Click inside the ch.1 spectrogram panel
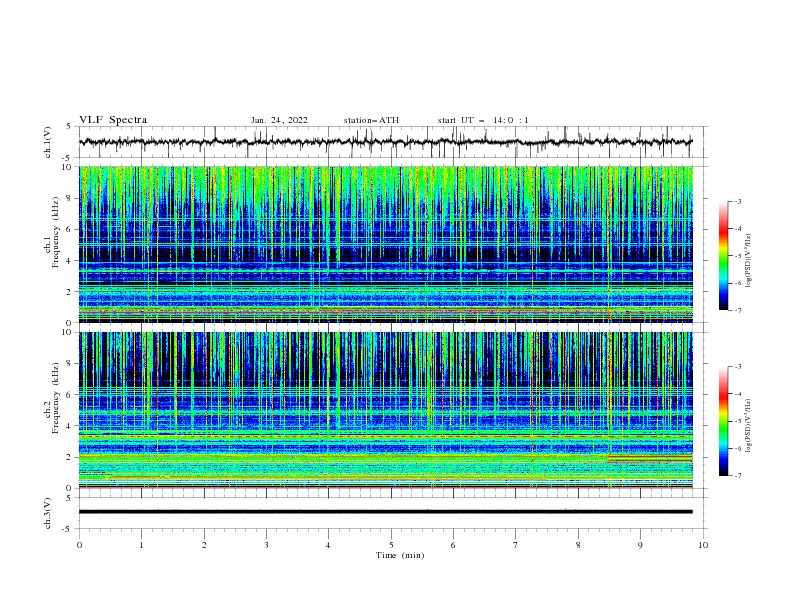This screenshot has height=612, width=792. point(385,244)
